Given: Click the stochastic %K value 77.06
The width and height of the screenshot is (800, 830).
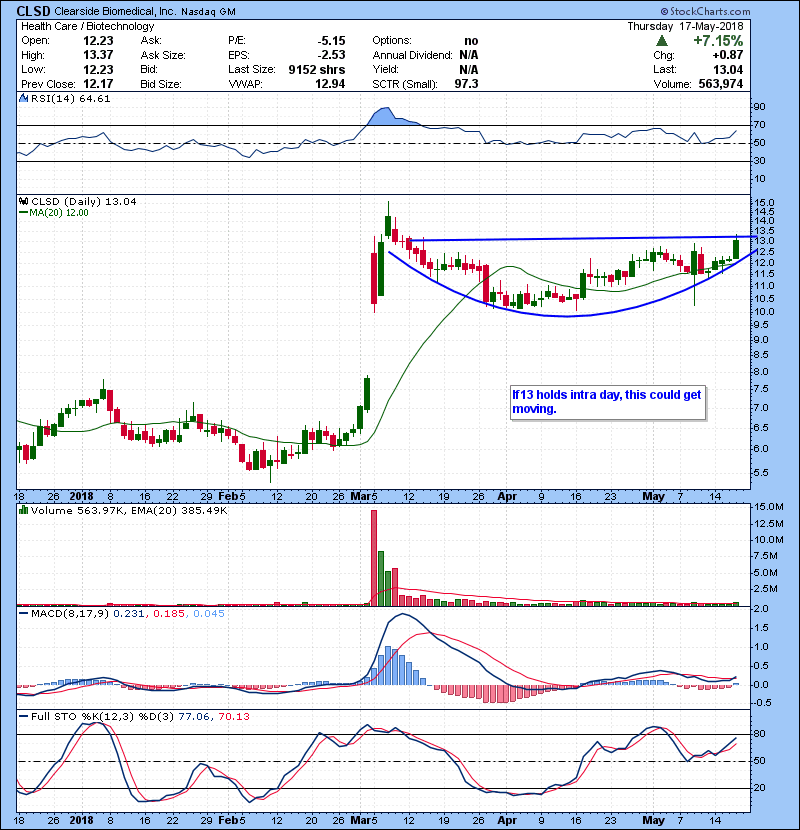Looking at the screenshot, I should coord(194,716).
